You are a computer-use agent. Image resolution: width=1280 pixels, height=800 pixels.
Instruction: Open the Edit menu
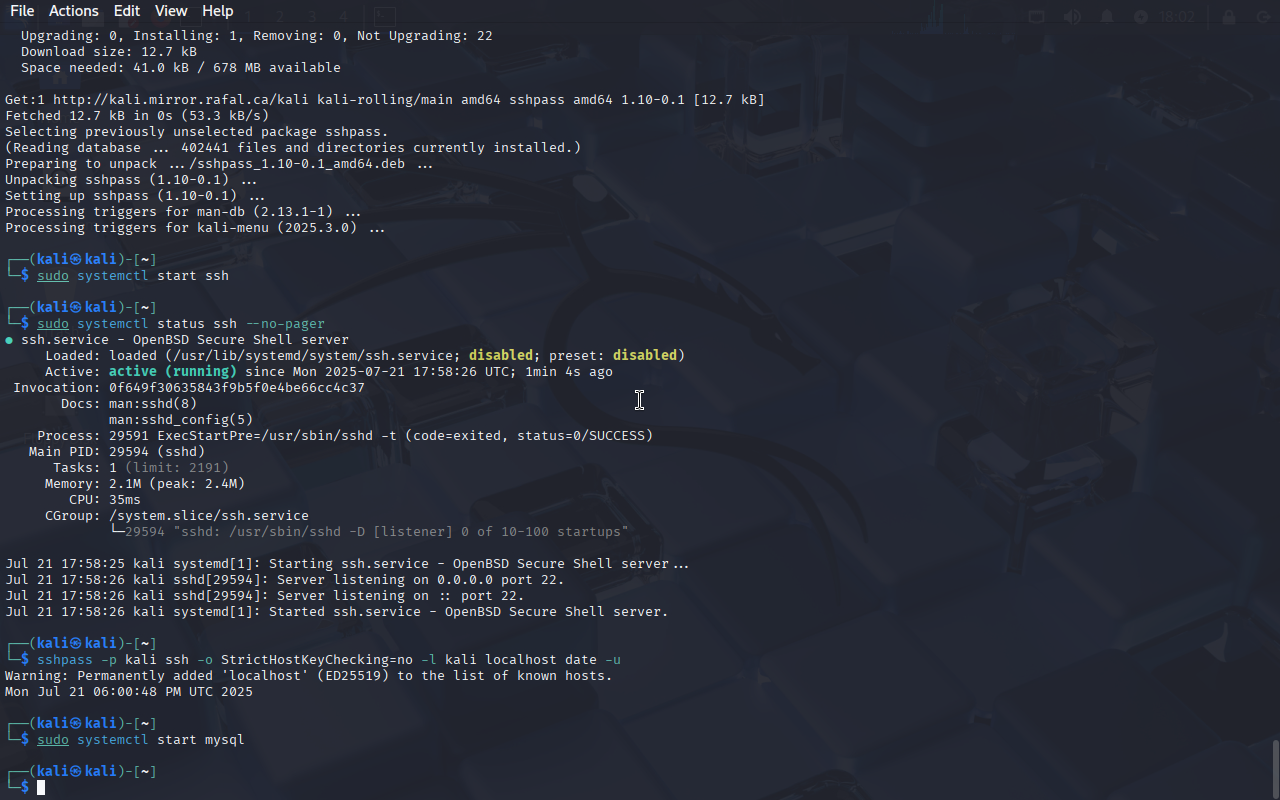[x=127, y=11]
